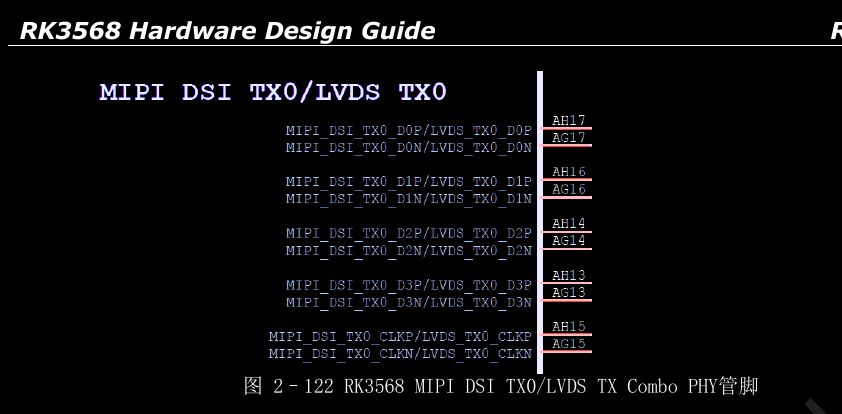Select pin number AH13
842x414 pixels.
click(569, 276)
